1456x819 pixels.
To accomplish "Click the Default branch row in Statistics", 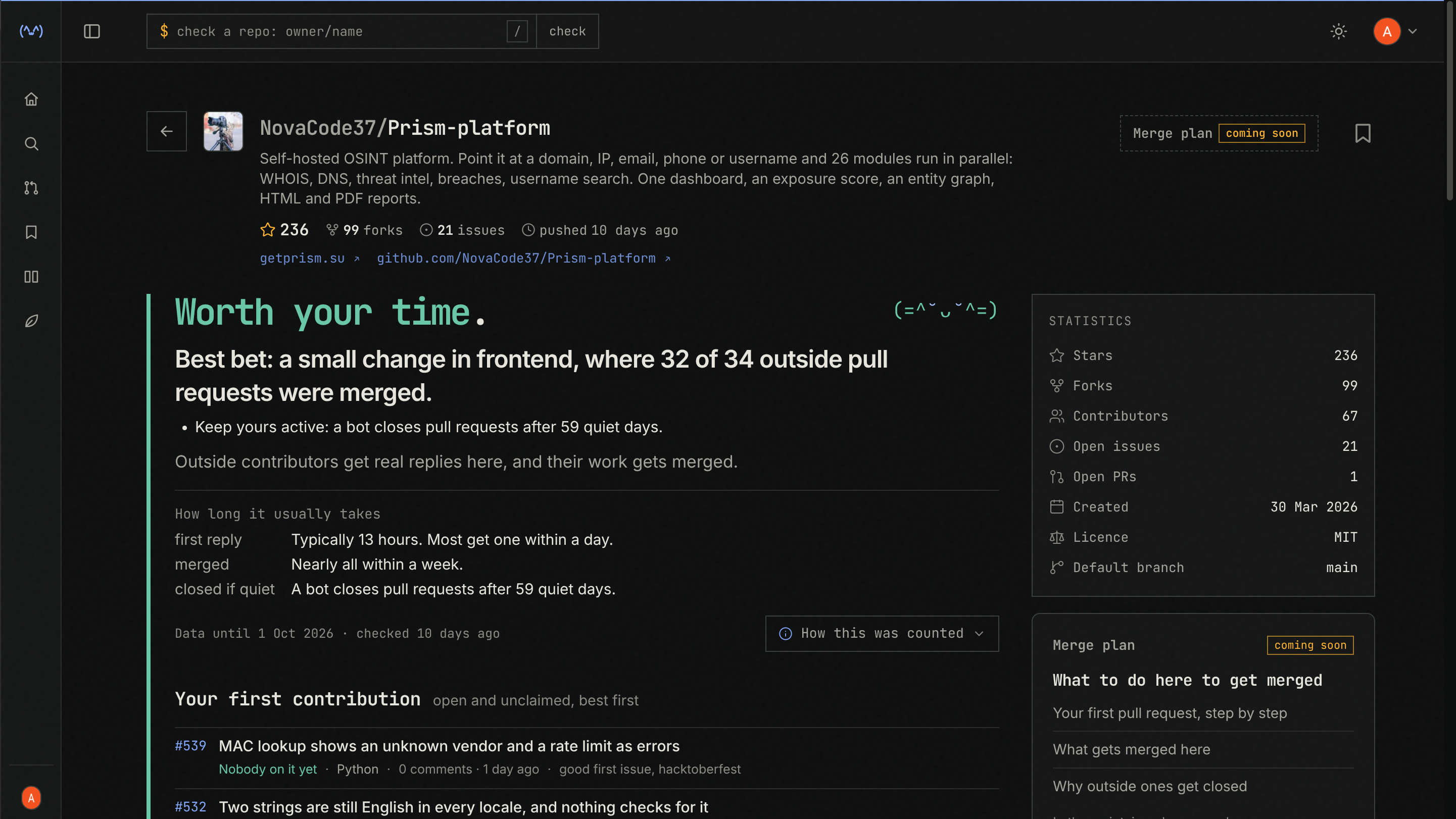I will [x=1203, y=567].
